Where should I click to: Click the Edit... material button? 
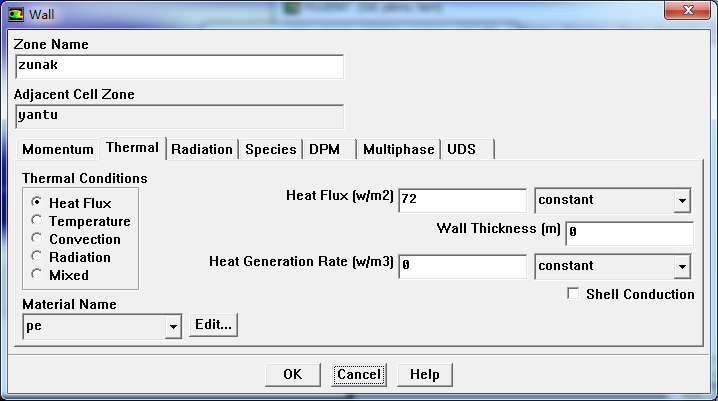tap(213, 325)
